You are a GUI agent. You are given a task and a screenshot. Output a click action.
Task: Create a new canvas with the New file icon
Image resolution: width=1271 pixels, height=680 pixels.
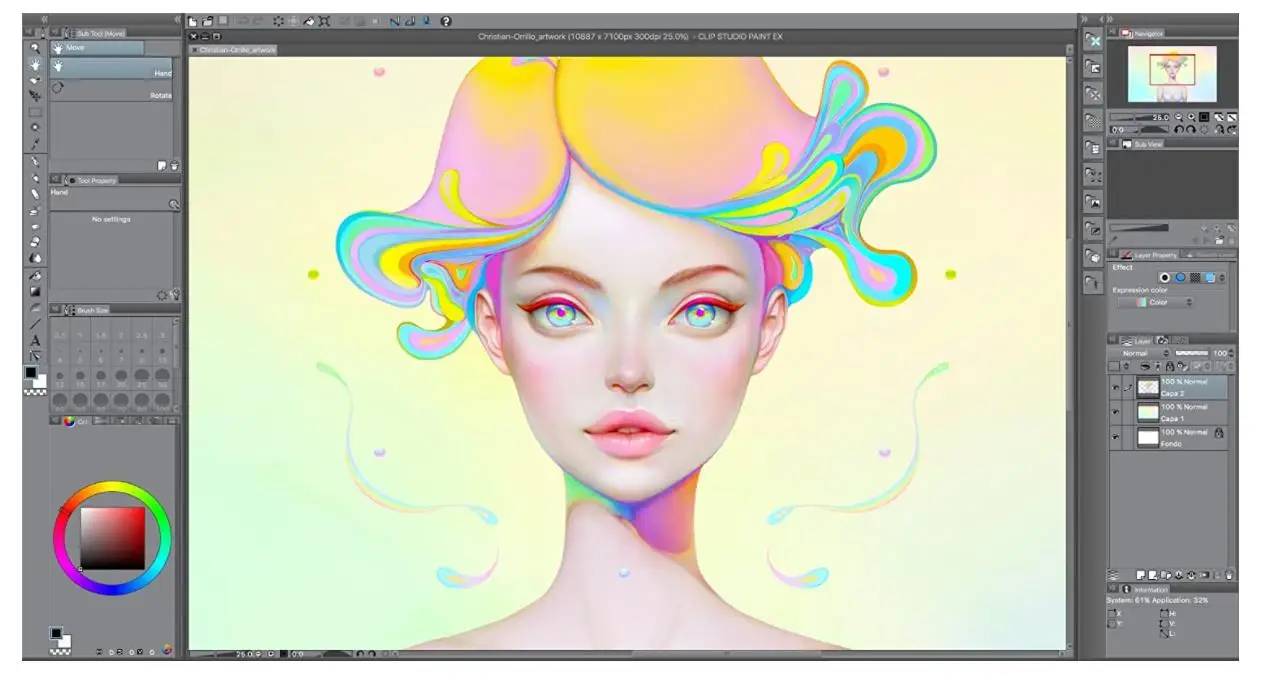(193, 22)
